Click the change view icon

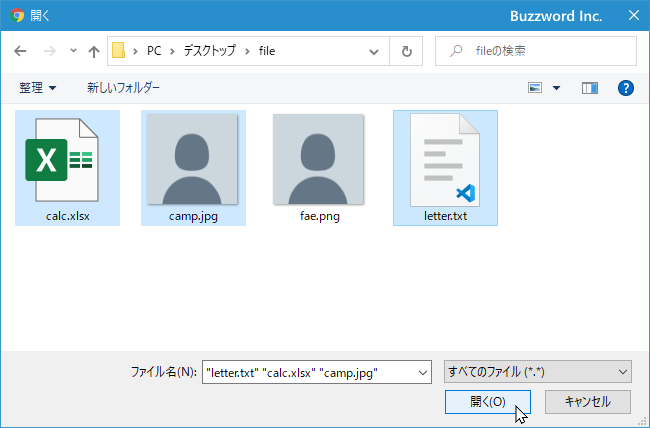coord(535,88)
